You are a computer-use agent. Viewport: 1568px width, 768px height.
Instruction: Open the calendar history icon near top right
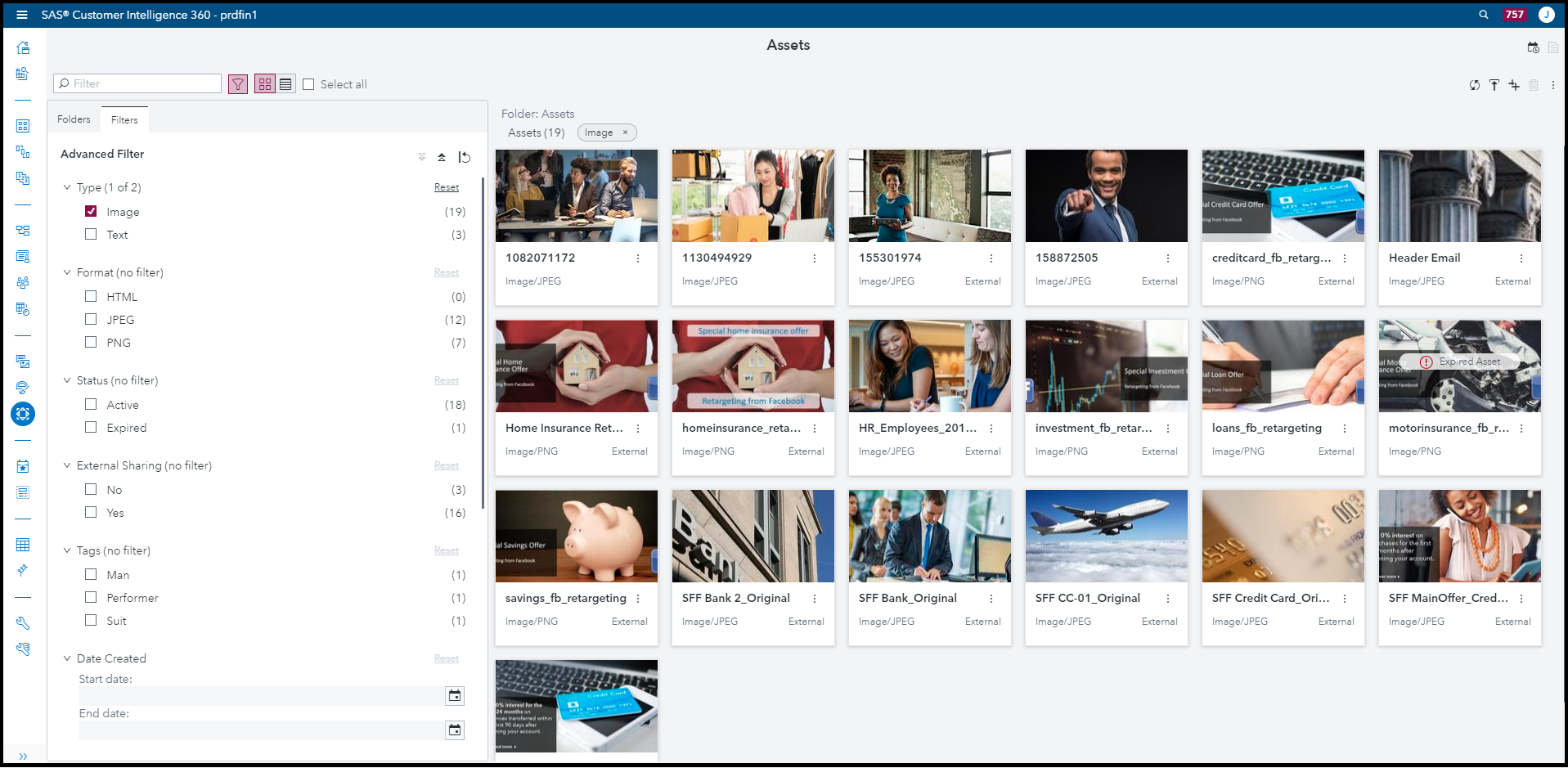click(1533, 47)
